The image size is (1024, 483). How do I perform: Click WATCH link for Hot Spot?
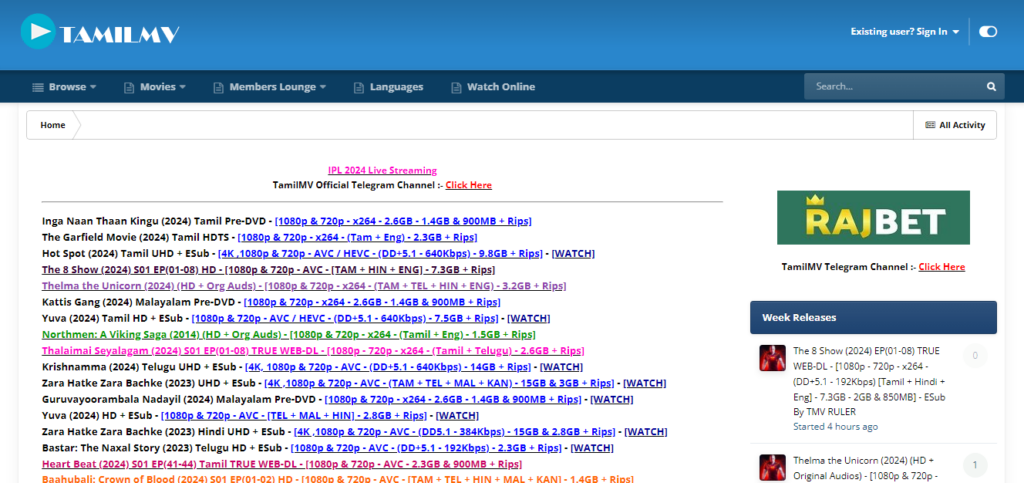click(573, 253)
